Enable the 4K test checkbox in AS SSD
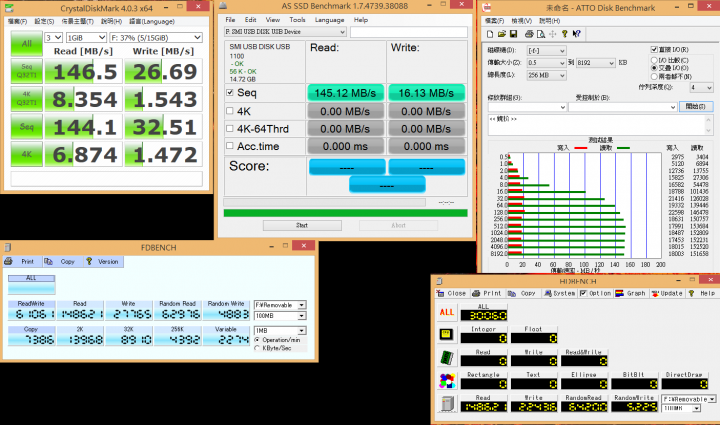720x425 pixels. [230, 111]
